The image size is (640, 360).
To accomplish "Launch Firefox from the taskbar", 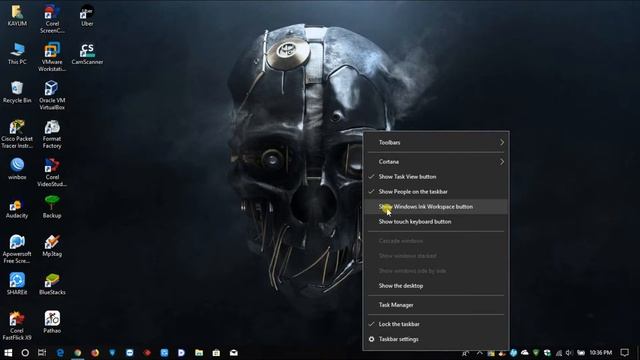I will (x=95, y=353).
